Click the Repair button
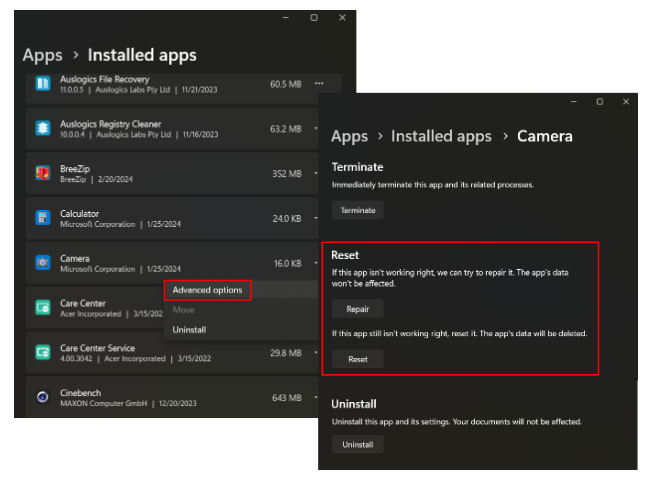The width and height of the screenshot is (654, 480). (x=357, y=309)
